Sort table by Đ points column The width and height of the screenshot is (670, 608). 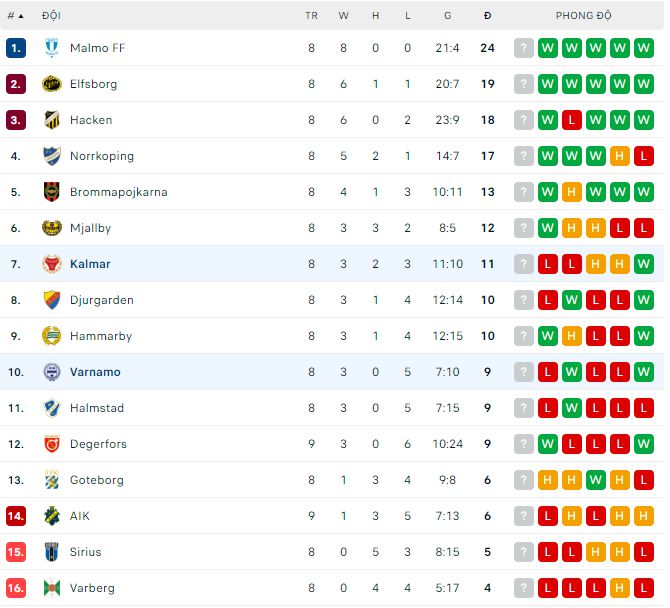487,16
